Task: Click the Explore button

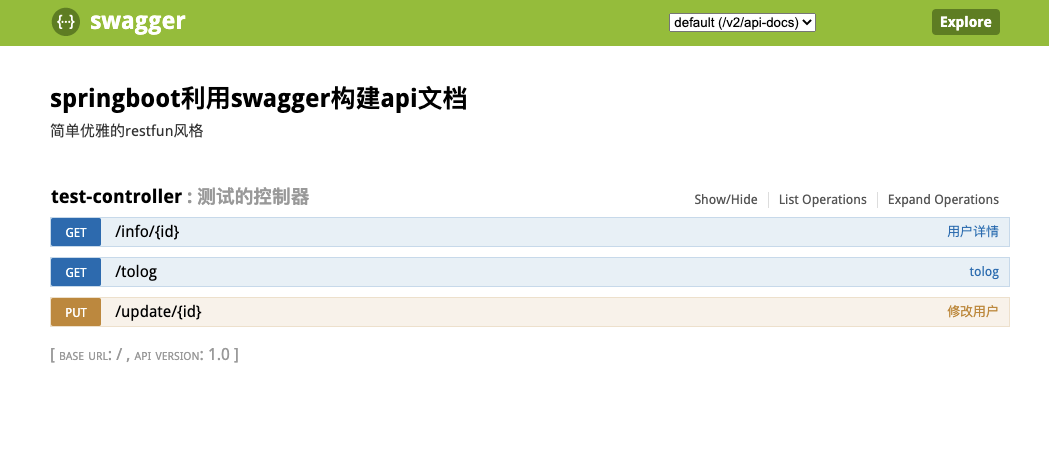Action: 965,22
